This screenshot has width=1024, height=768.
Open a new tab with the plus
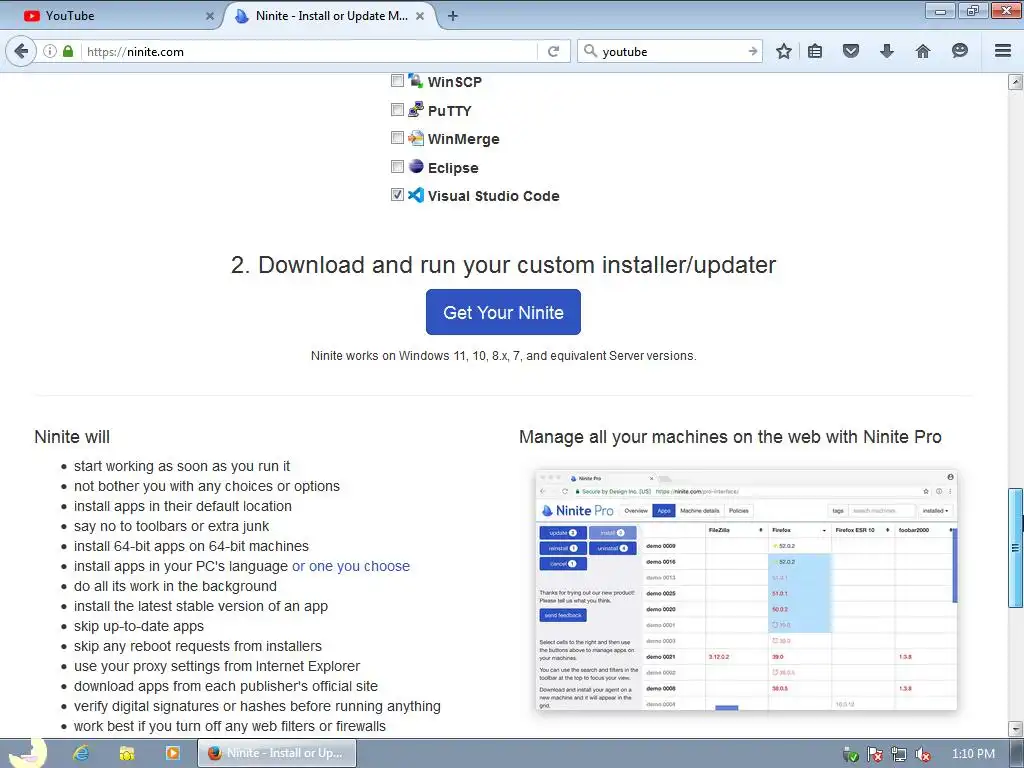(453, 16)
